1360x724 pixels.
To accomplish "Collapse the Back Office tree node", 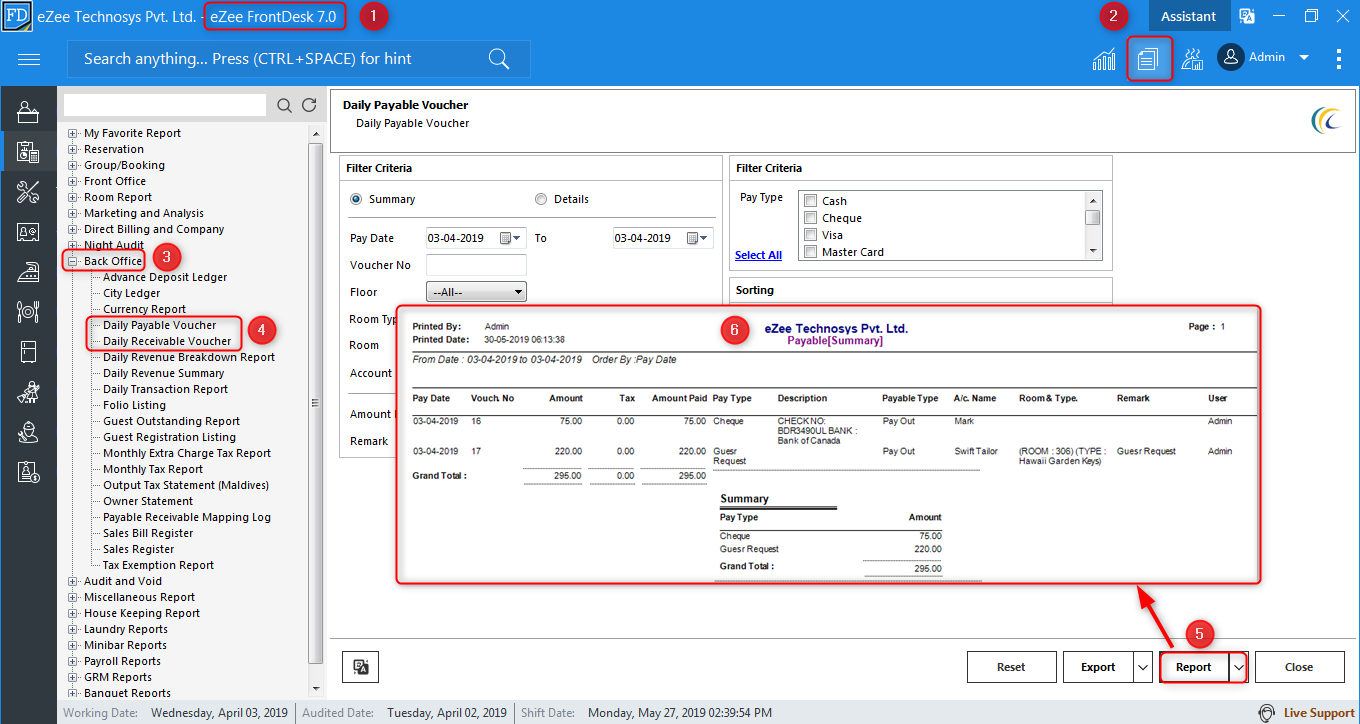I will tap(72, 261).
